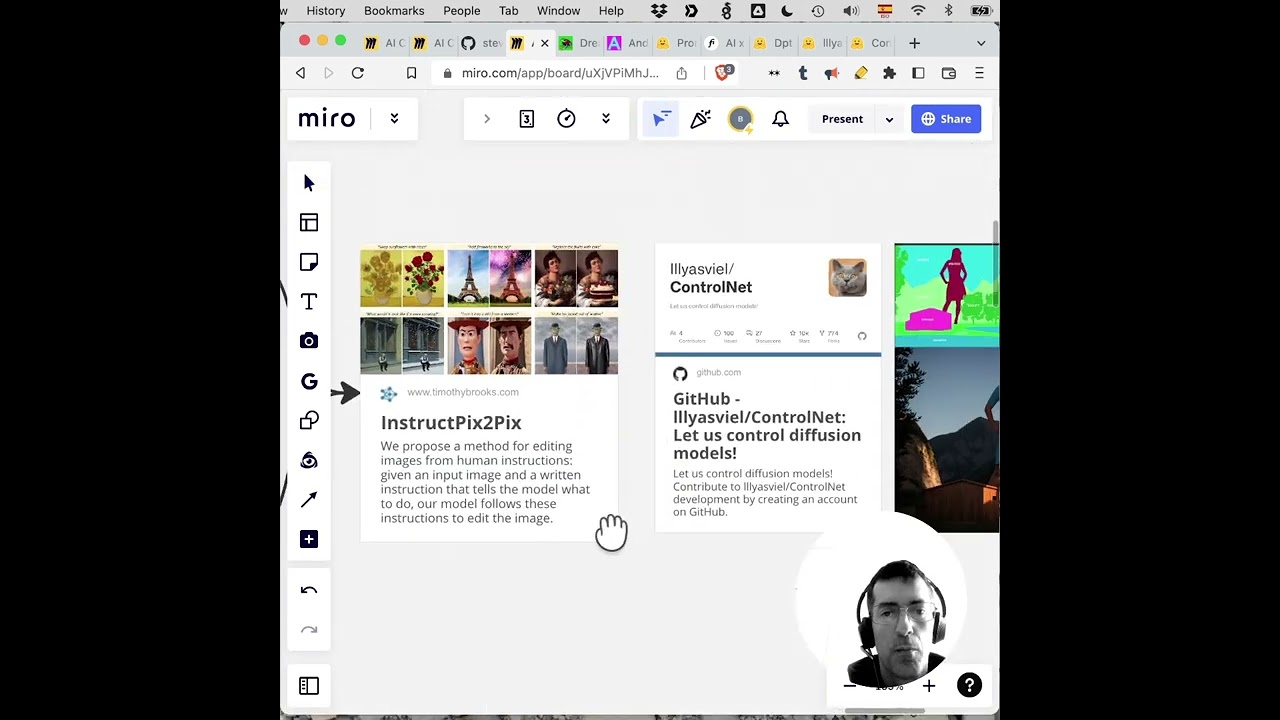Open the People menu
The width and height of the screenshot is (1280, 720).
tap(461, 10)
